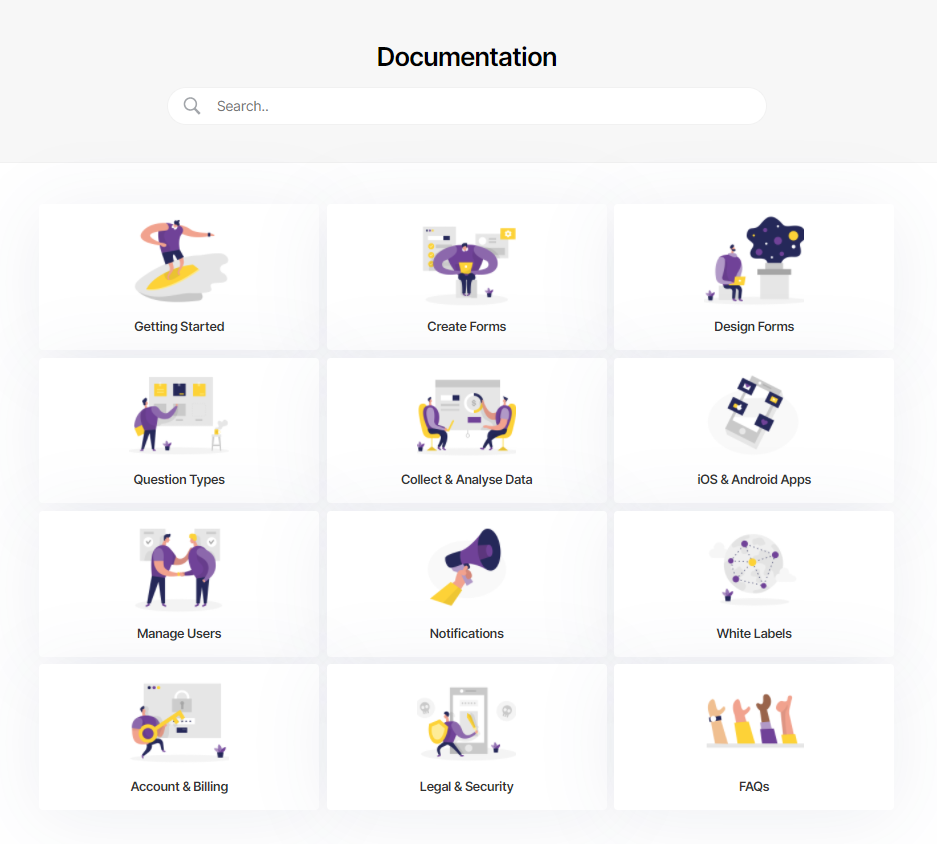Click the smartphone illustration for mobile apps
Image resolution: width=937 pixels, height=848 pixels.
tap(754, 414)
